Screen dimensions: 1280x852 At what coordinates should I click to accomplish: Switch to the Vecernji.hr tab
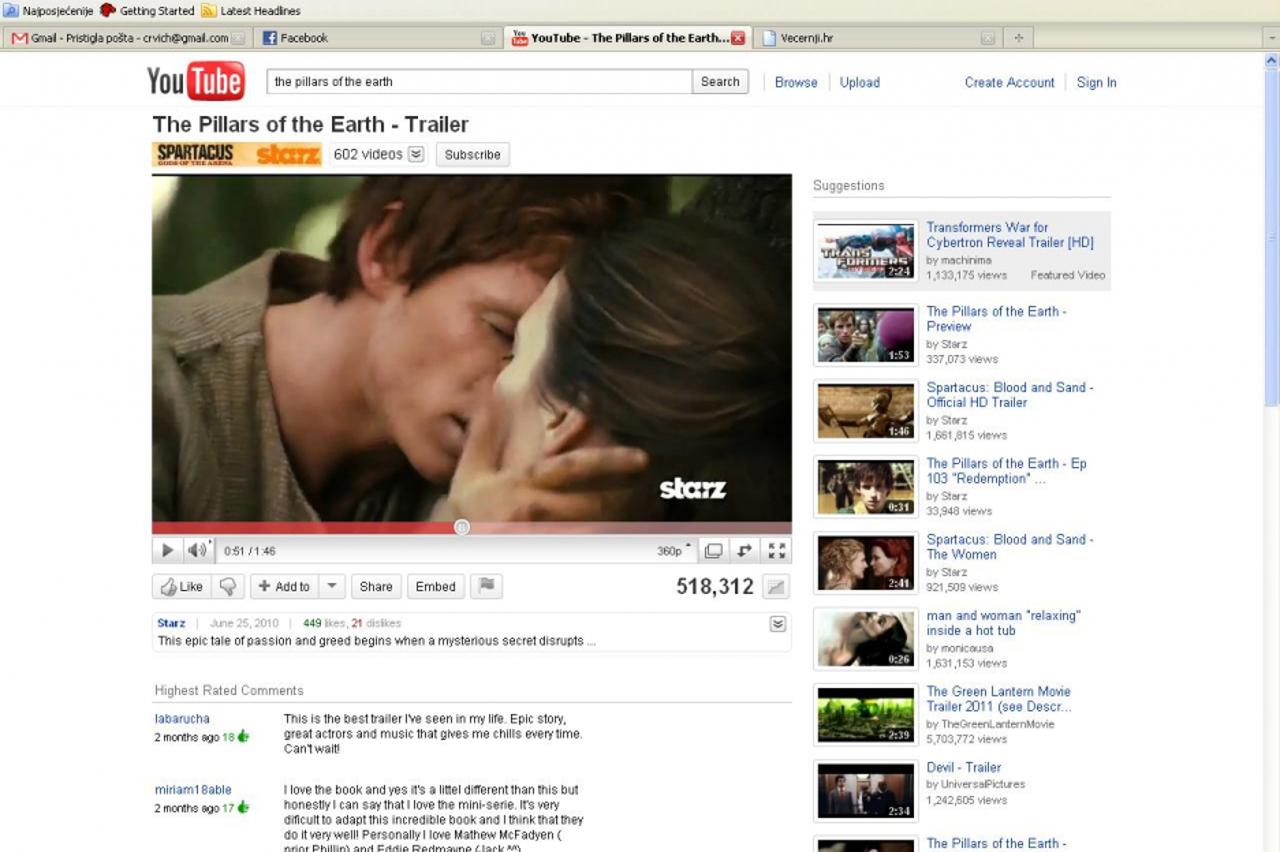877,38
